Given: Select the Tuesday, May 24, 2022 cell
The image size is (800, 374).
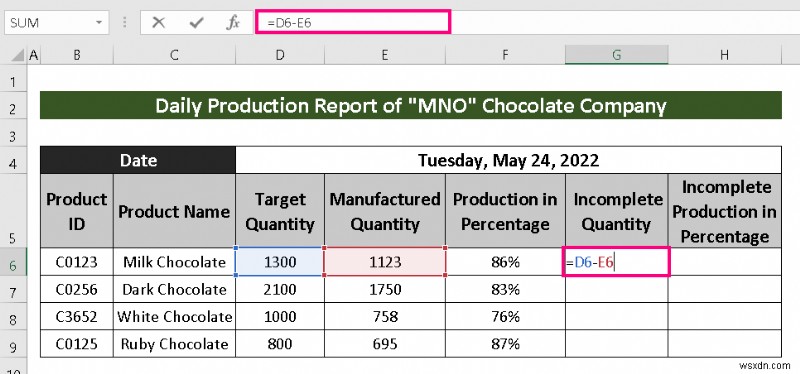Looking at the screenshot, I should tap(508, 160).
